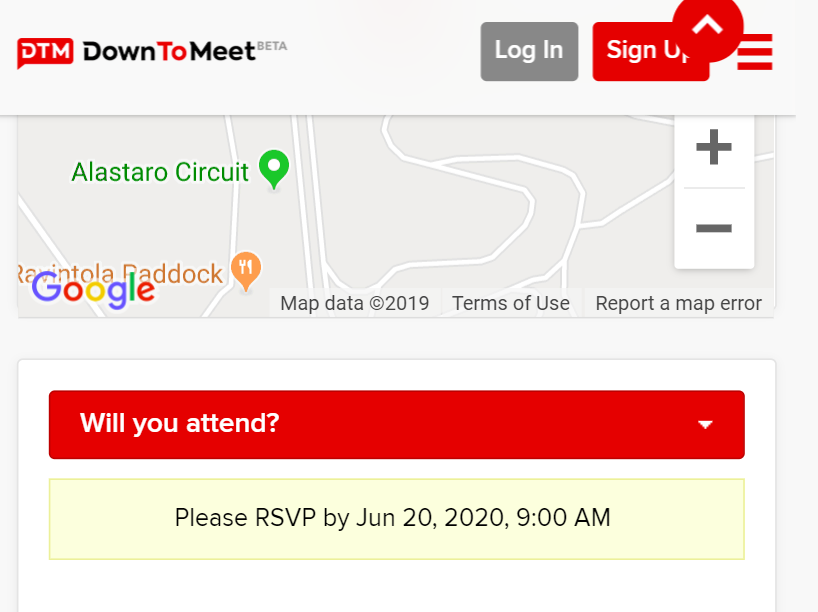Click the Alastaro Circuit text label
The height and width of the screenshot is (612, 818).
pos(160,172)
